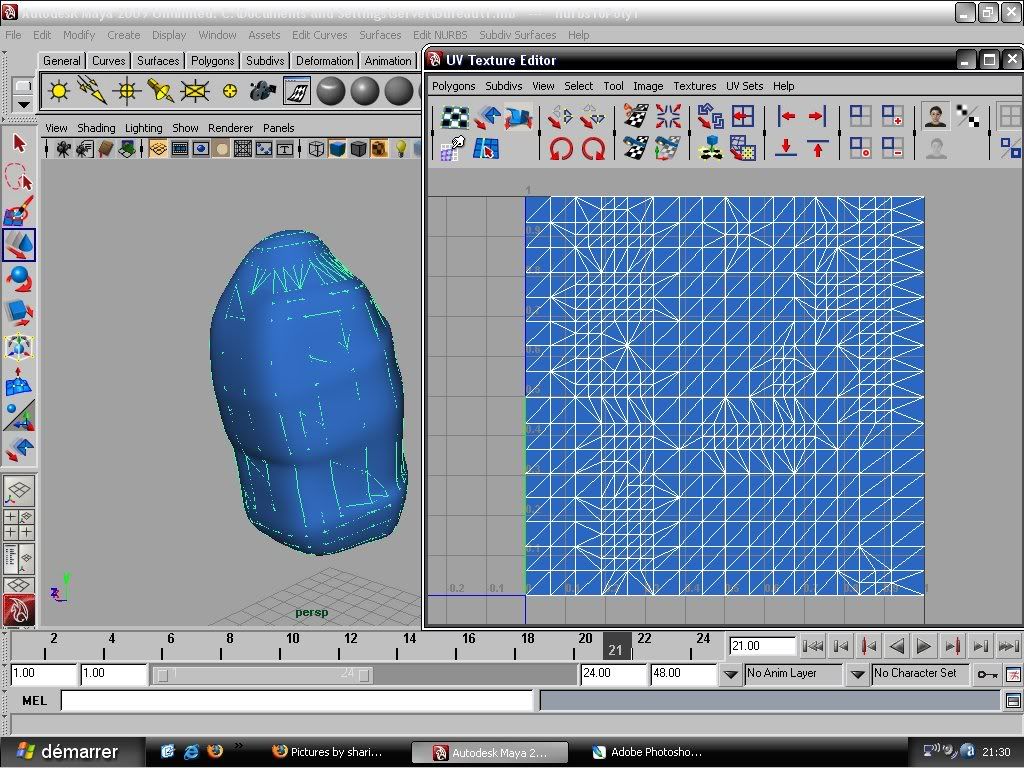Viewport: 1024px width, 768px height.
Task: Click the MEL command input field
Action: (x=297, y=701)
